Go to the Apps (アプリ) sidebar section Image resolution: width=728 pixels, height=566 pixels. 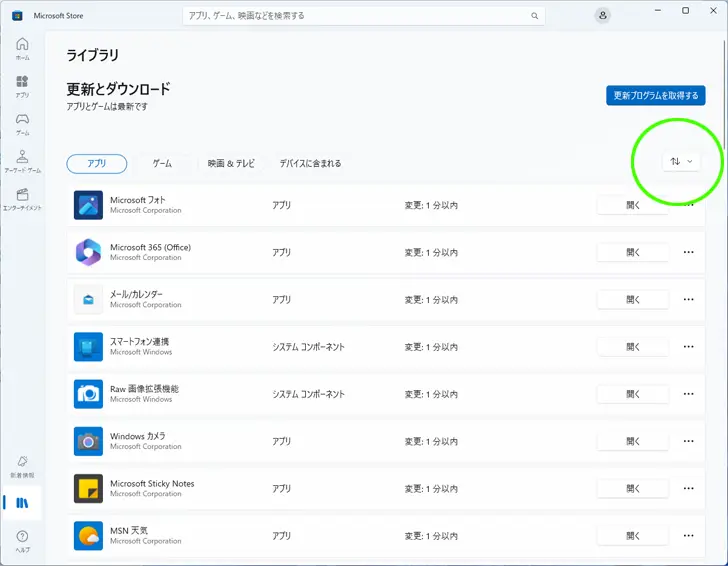click(x=22, y=86)
